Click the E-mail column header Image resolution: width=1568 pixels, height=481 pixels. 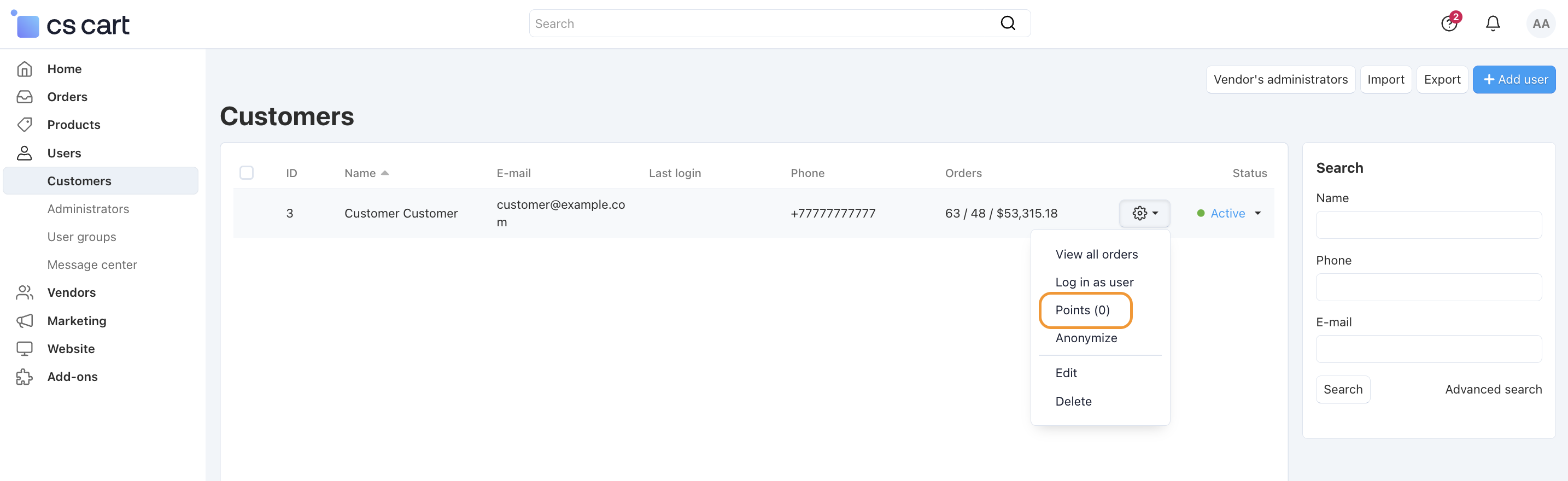click(x=513, y=173)
